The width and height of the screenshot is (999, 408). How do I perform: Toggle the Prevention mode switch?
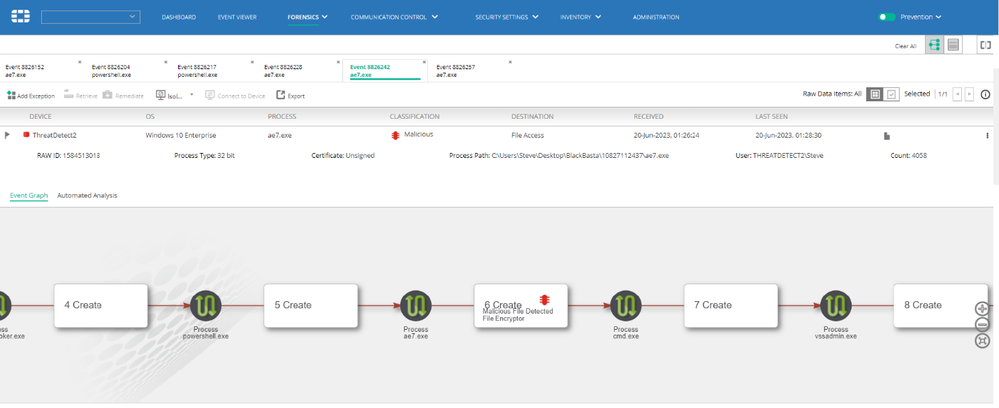click(x=887, y=17)
